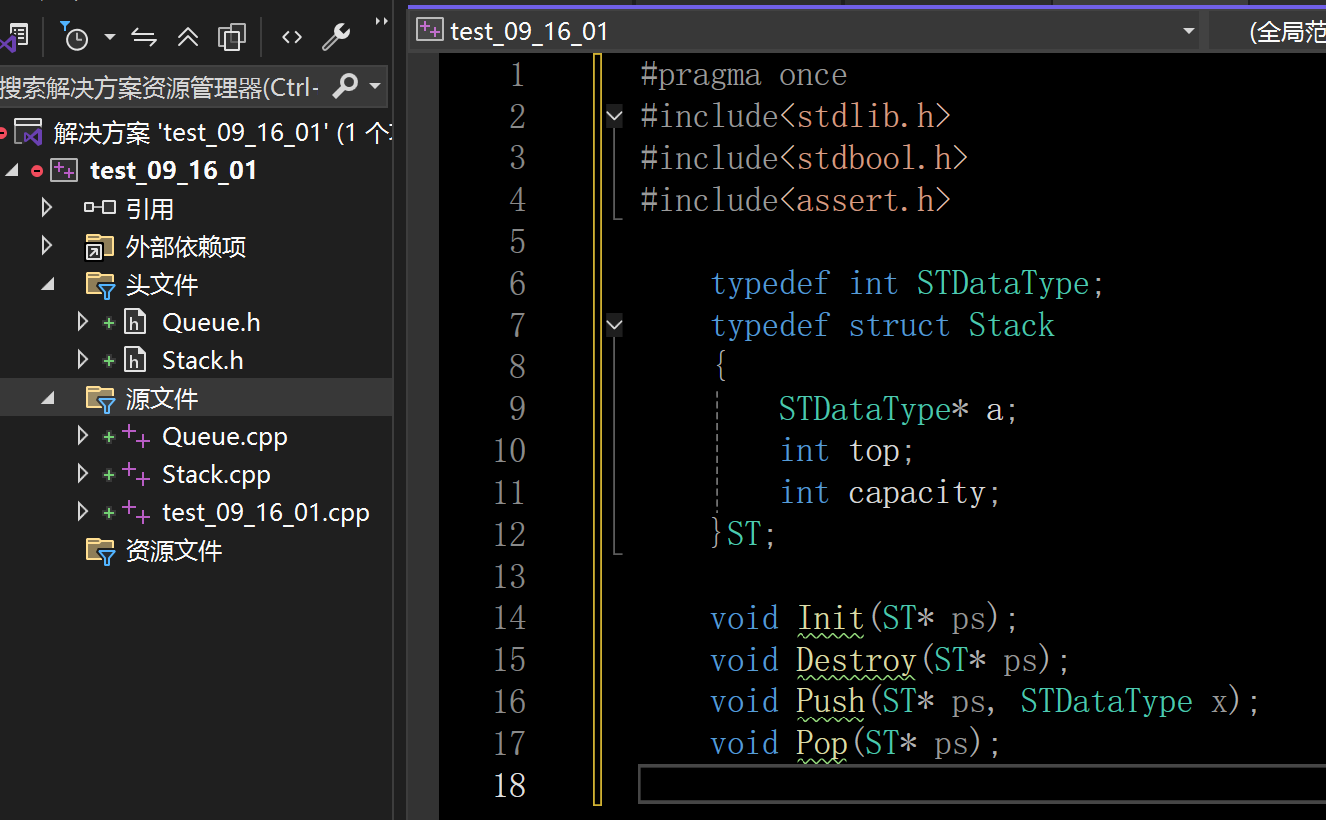The image size is (1326, 820).
Task: Show more toolbar options overflow arrows
Action: pos(381,21)
